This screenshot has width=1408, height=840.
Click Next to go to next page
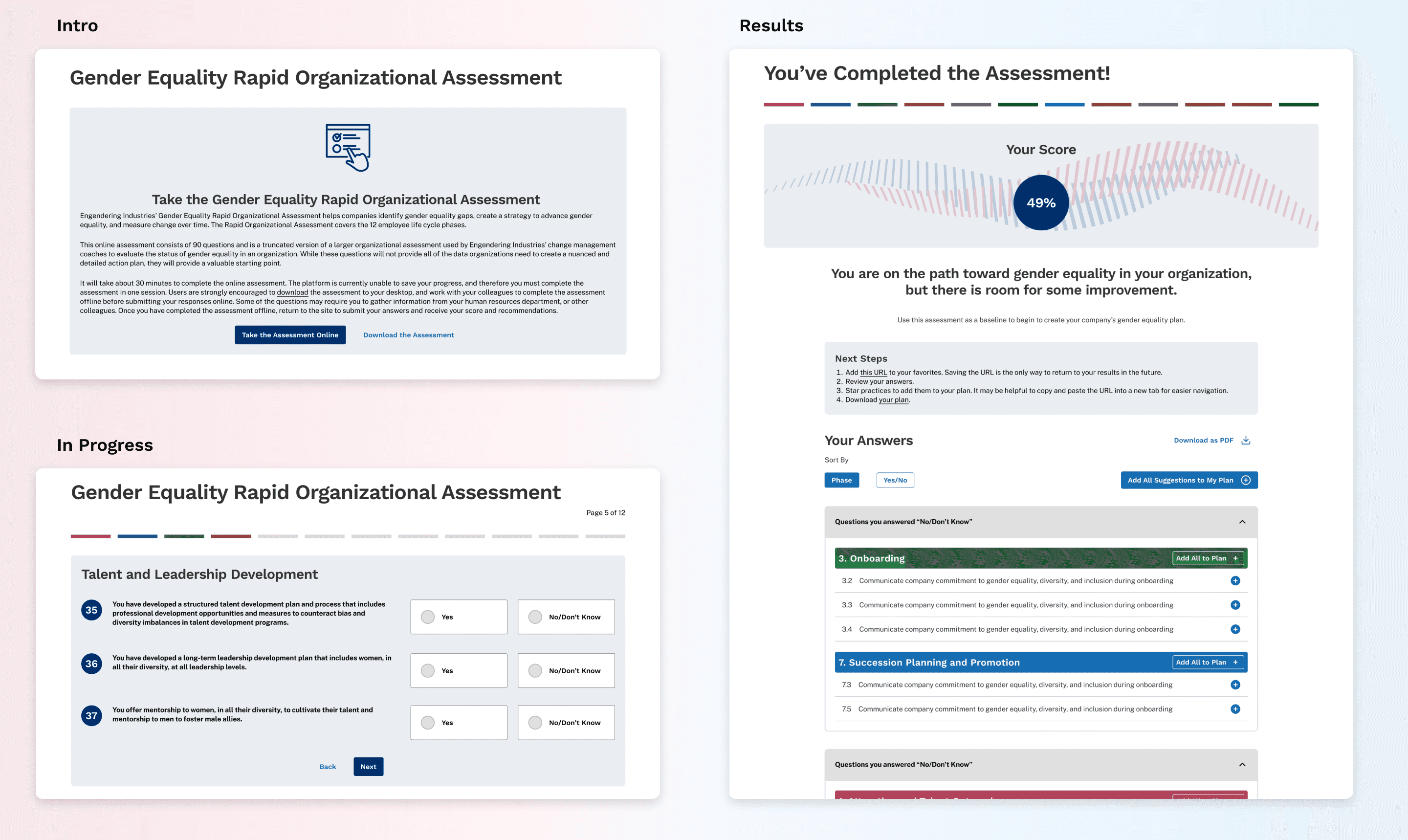click(x=369, y=767)
